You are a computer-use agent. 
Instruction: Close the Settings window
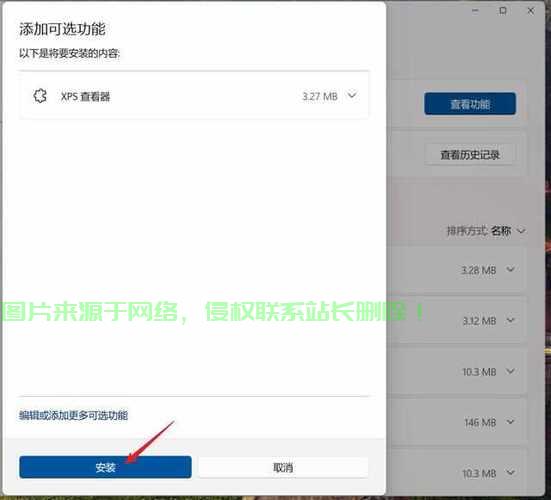(531, 11)
